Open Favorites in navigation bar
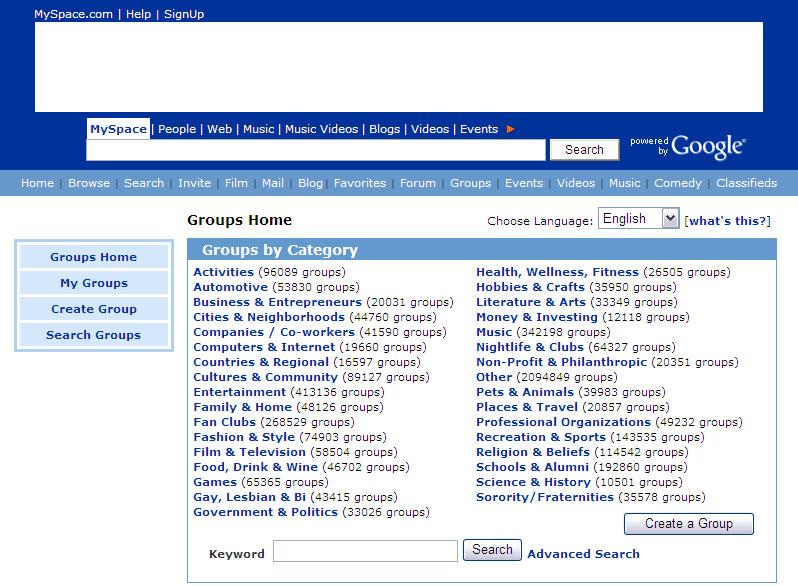Viewport: 798px width, 586px height. click(x=360, y=183)
